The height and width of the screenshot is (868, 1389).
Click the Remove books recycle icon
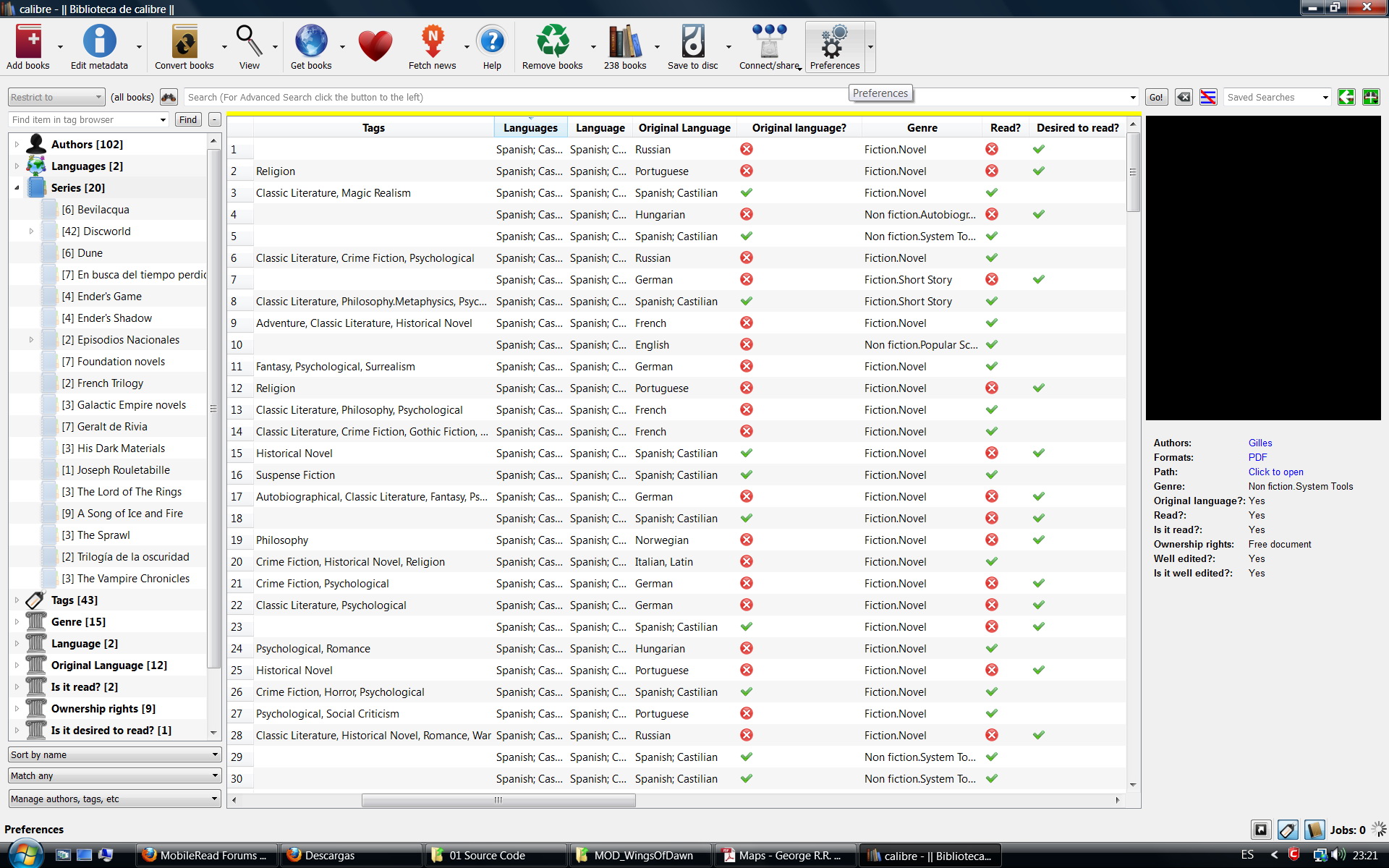click(552, 42)
